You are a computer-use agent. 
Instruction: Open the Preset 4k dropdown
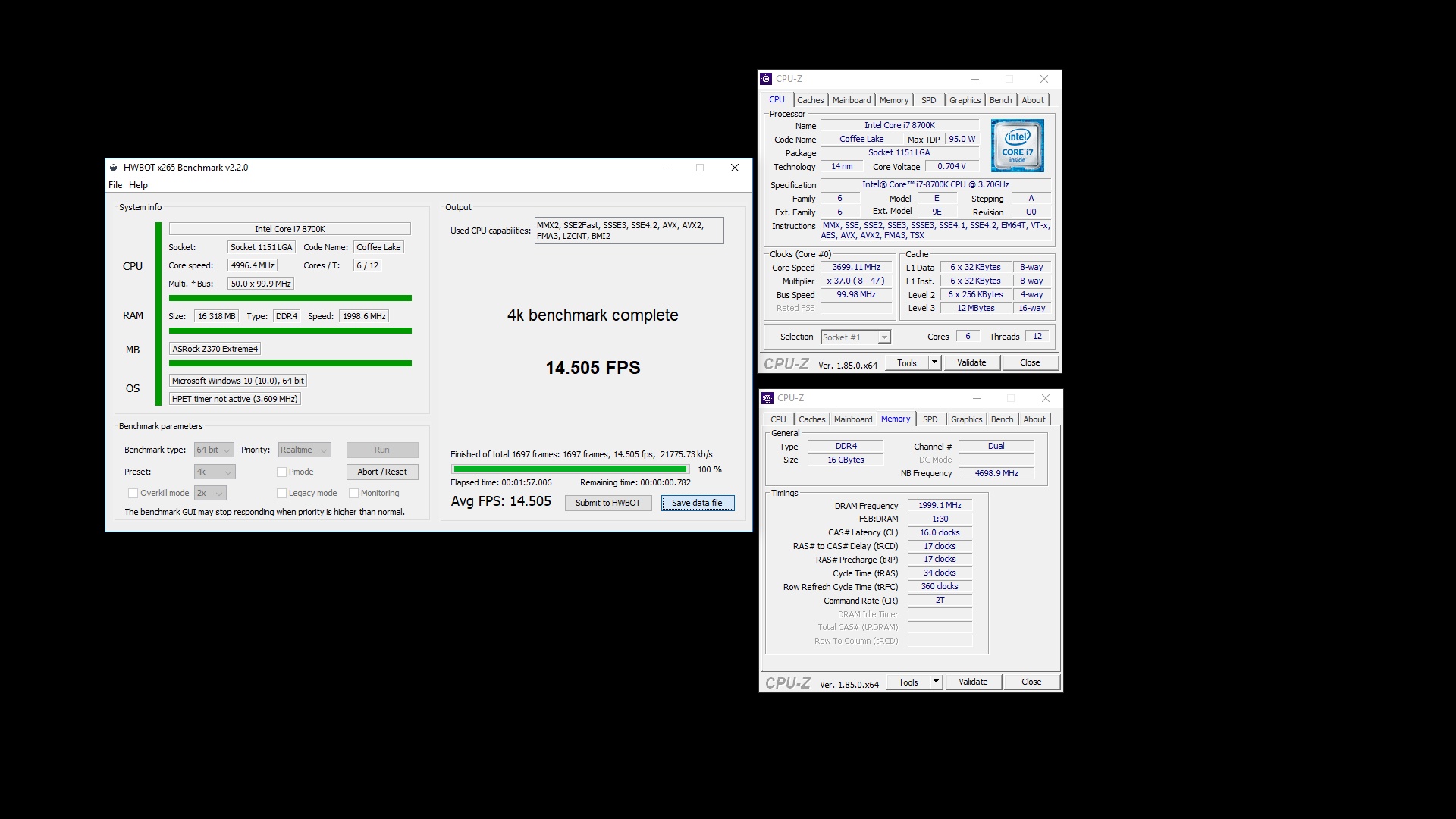point(215,472)
